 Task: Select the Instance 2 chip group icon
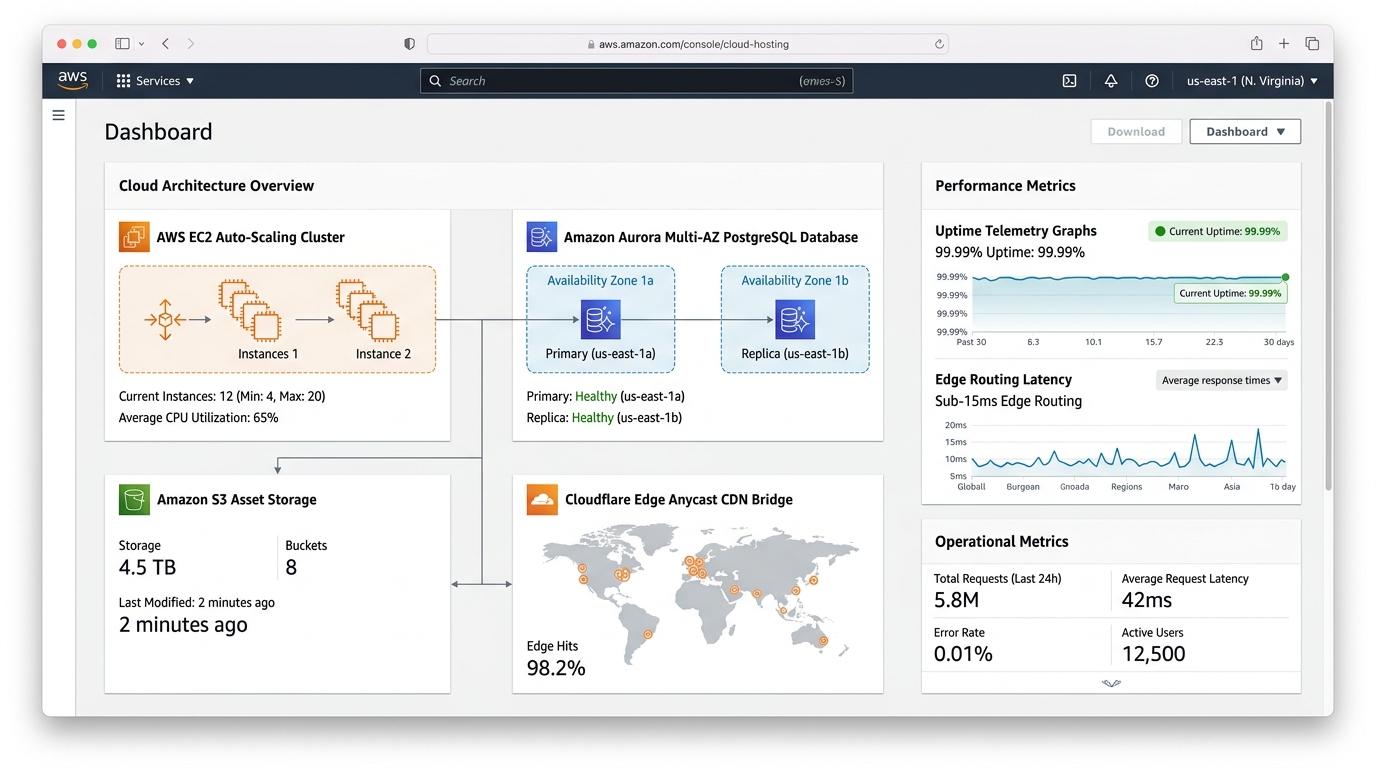tap(368, 310)
